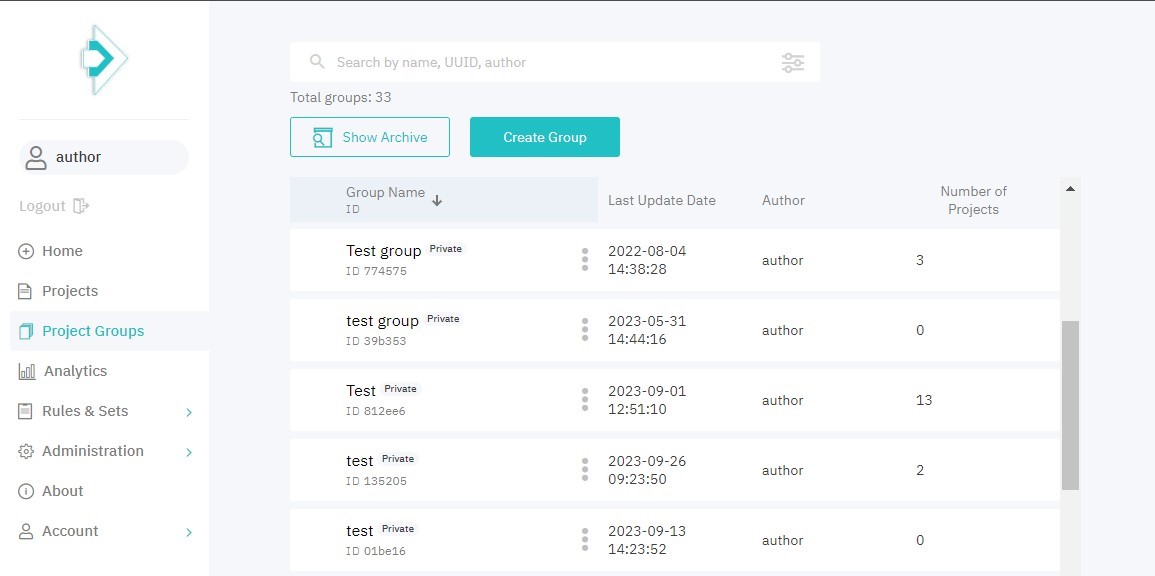Click the vertical scrollbar thumb
Viewport: 1155px width, 576px height.
pyautogui.click(x=1070, y=405)
